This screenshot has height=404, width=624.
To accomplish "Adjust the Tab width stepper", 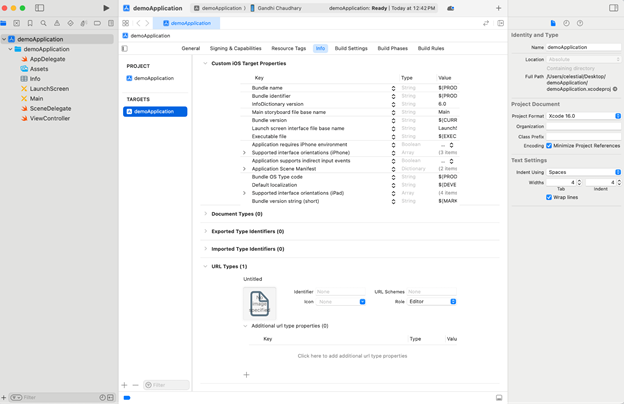I will (579, 182).
